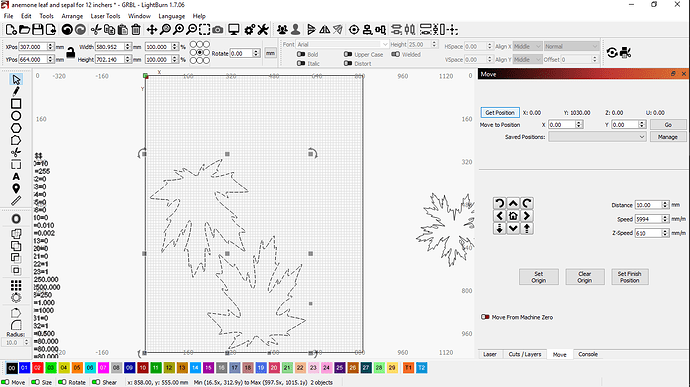
Task: Open the Font dropdown list
Action: (x=342, y=44)
